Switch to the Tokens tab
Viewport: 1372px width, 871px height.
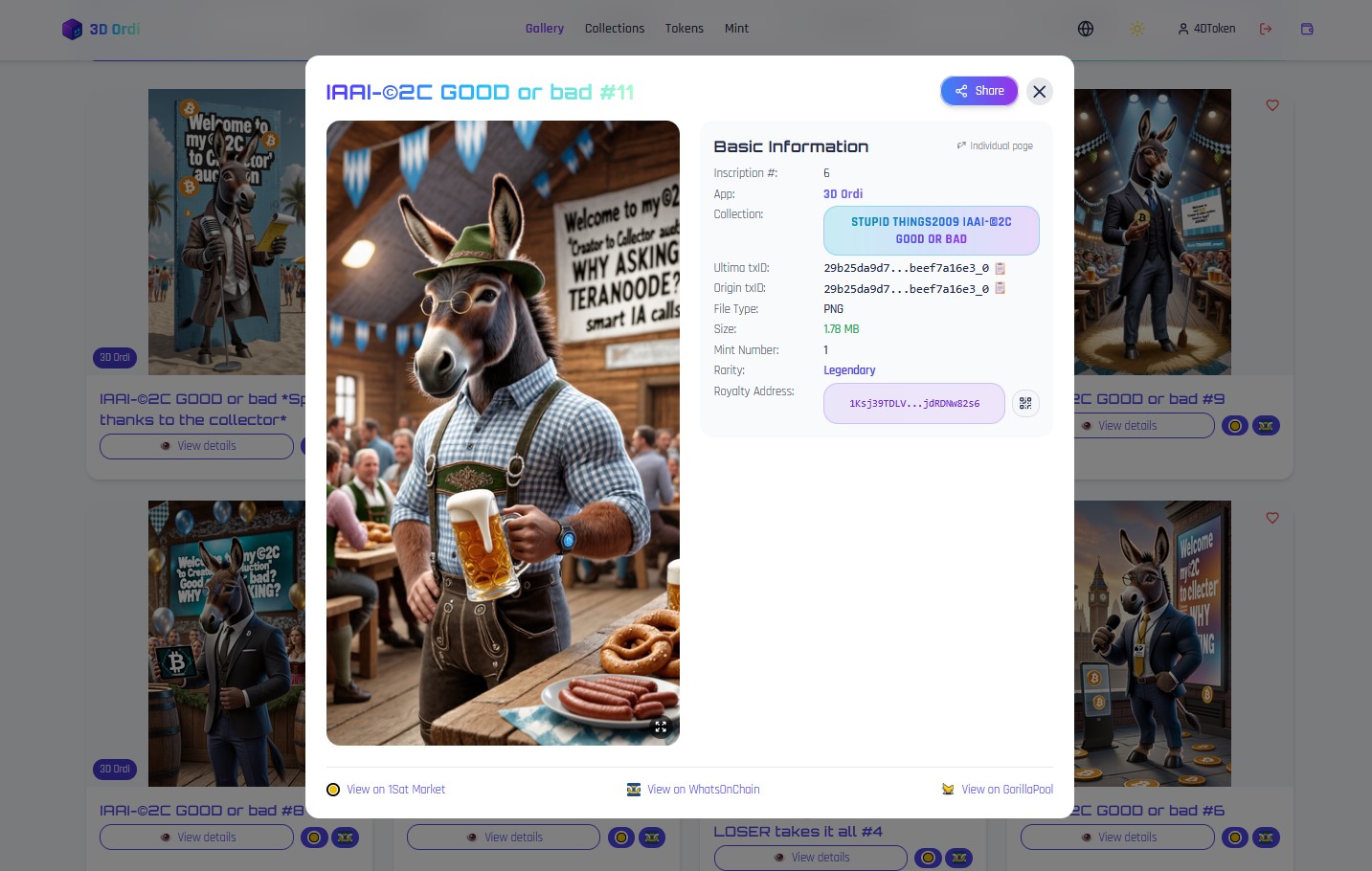coord(685,29)
